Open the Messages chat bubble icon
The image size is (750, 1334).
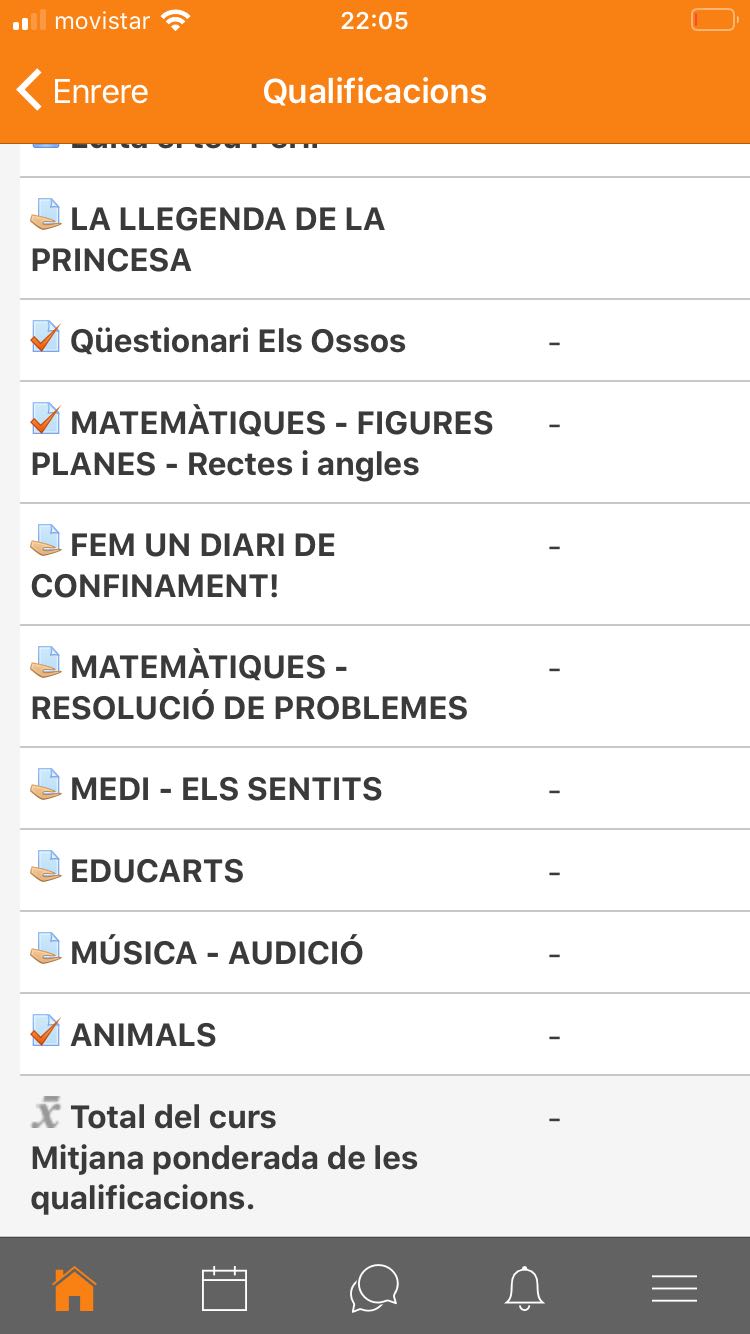[374, 1288]
